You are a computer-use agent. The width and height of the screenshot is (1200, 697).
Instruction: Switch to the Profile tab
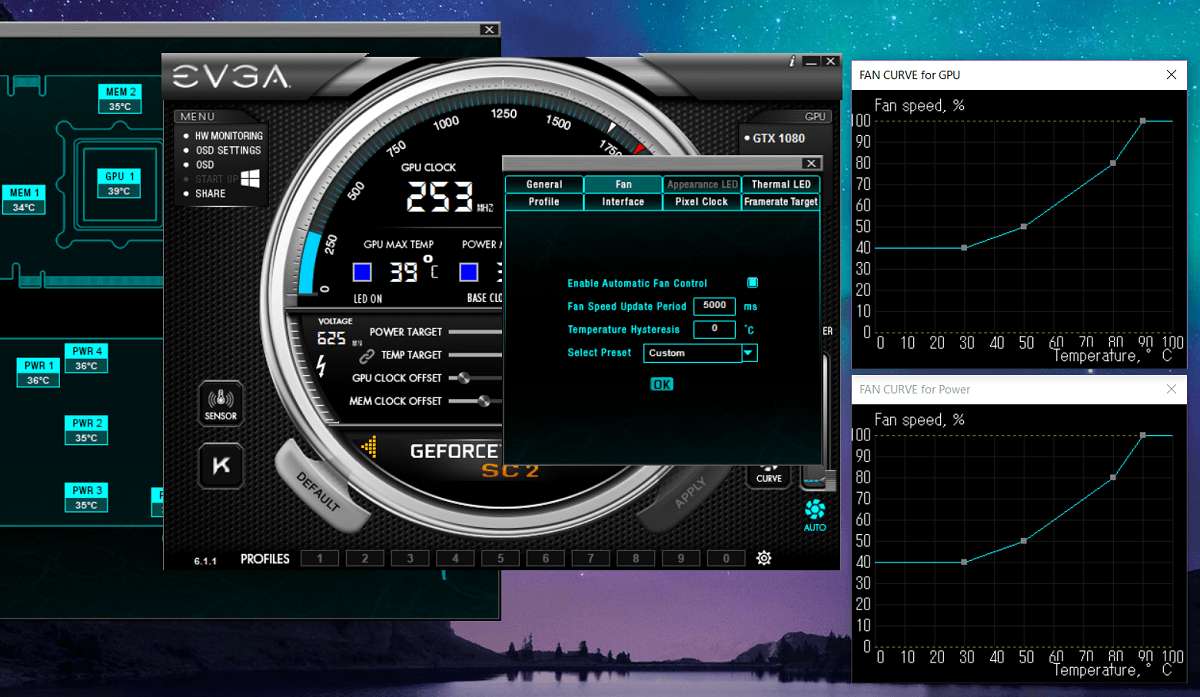click(x=544, y=201)
